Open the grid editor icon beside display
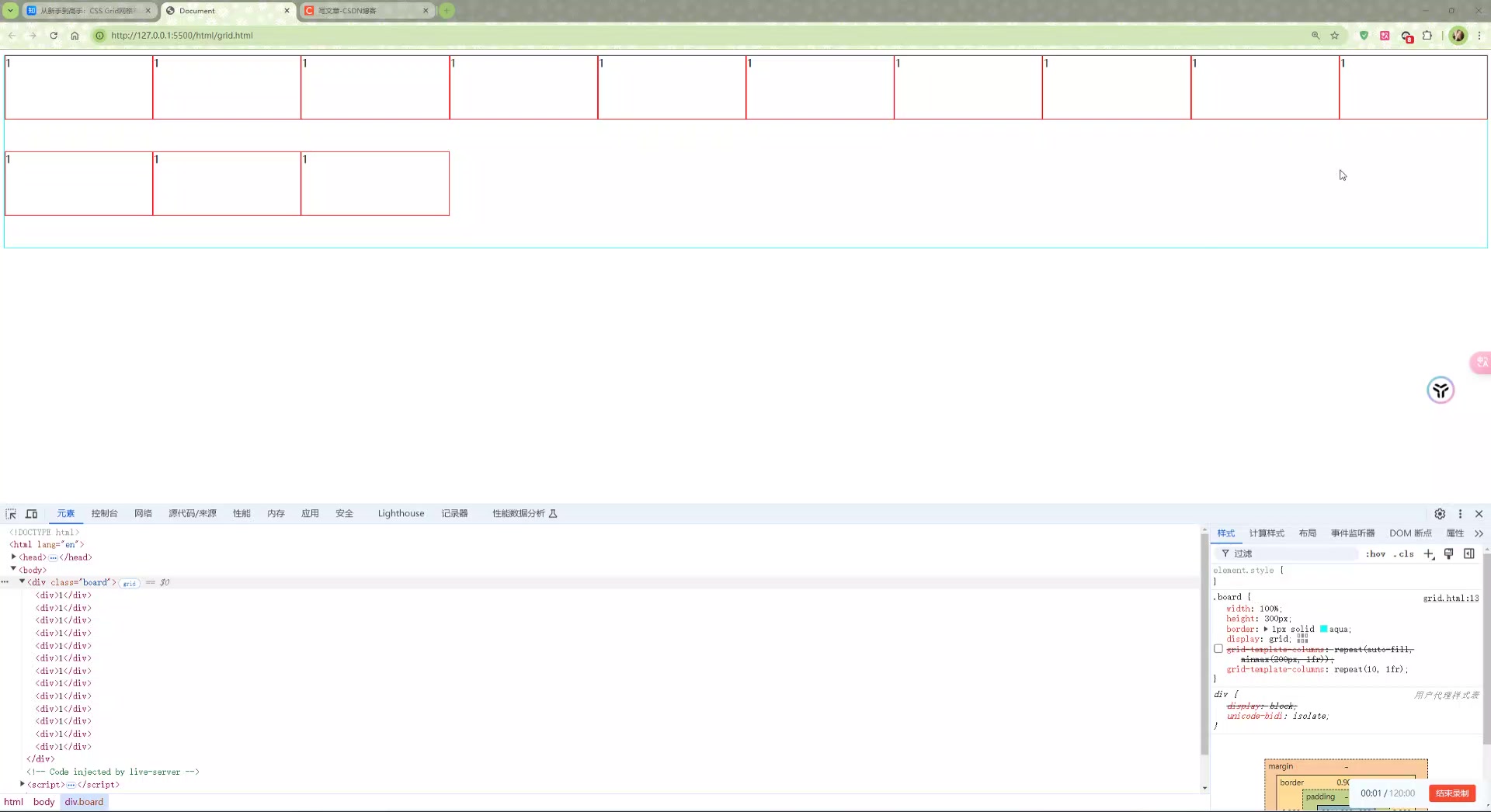The image size is (1491, 812). pos(1302,639)
